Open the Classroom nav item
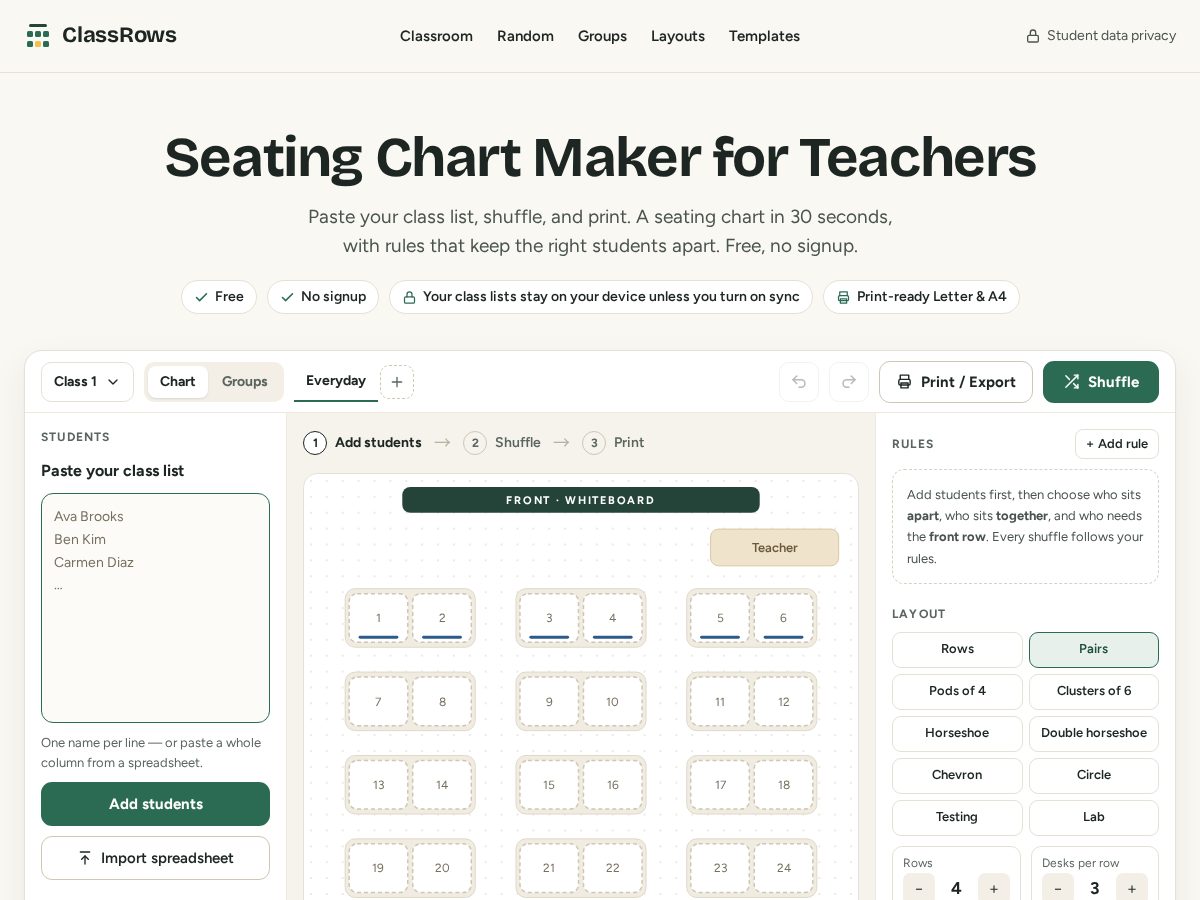Image resolution: width=1200 pixels, height=900 pixels. [436, 36]
